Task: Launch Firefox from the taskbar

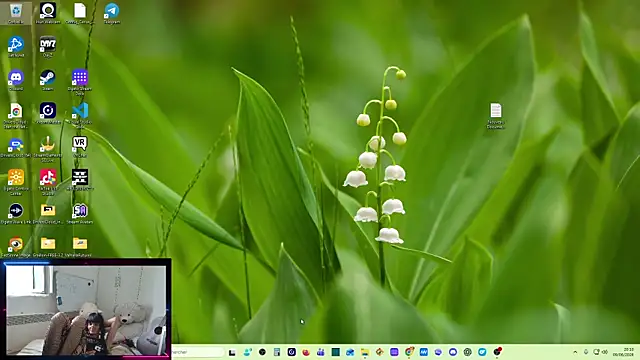Action: pos(306,352)
